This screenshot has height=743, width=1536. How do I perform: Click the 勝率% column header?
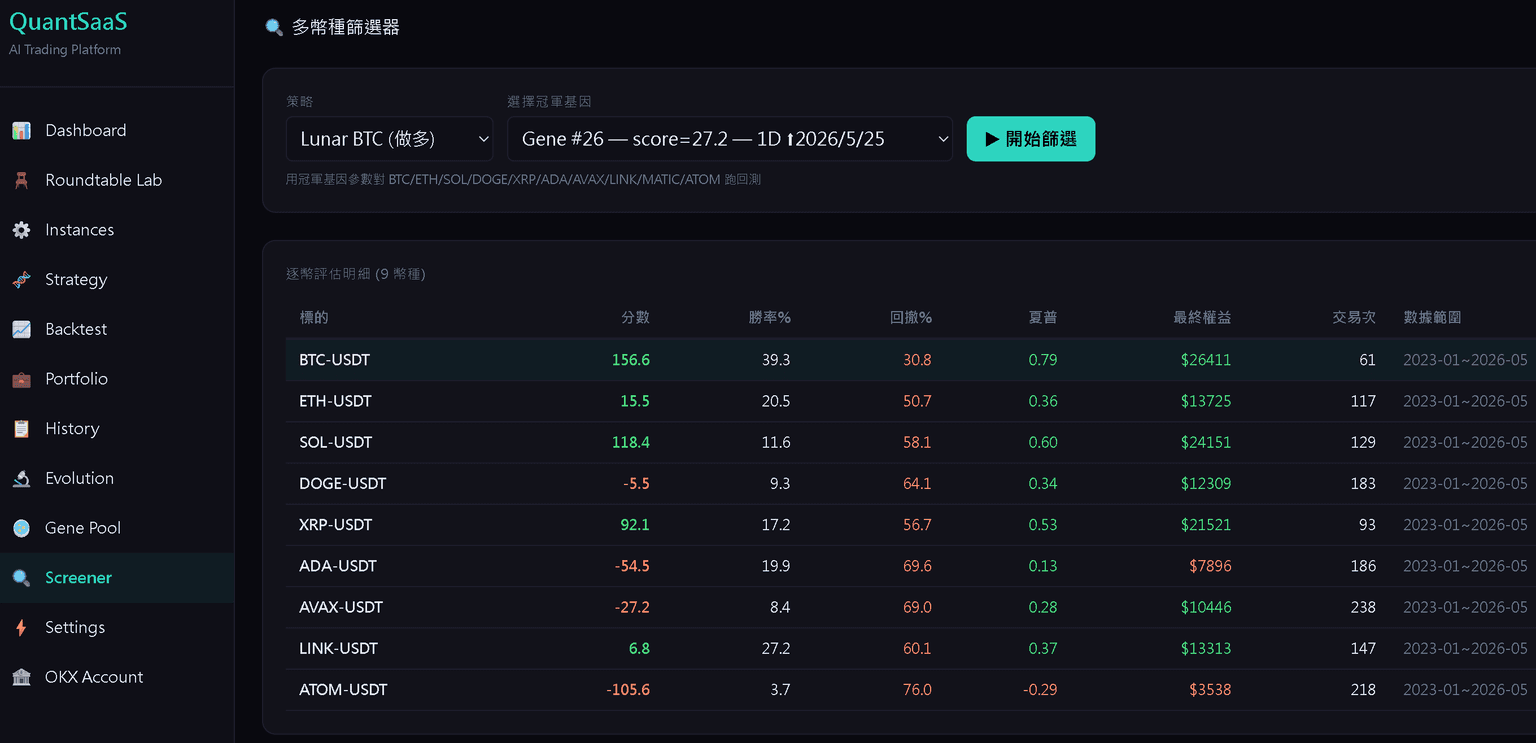pos(770,317)
